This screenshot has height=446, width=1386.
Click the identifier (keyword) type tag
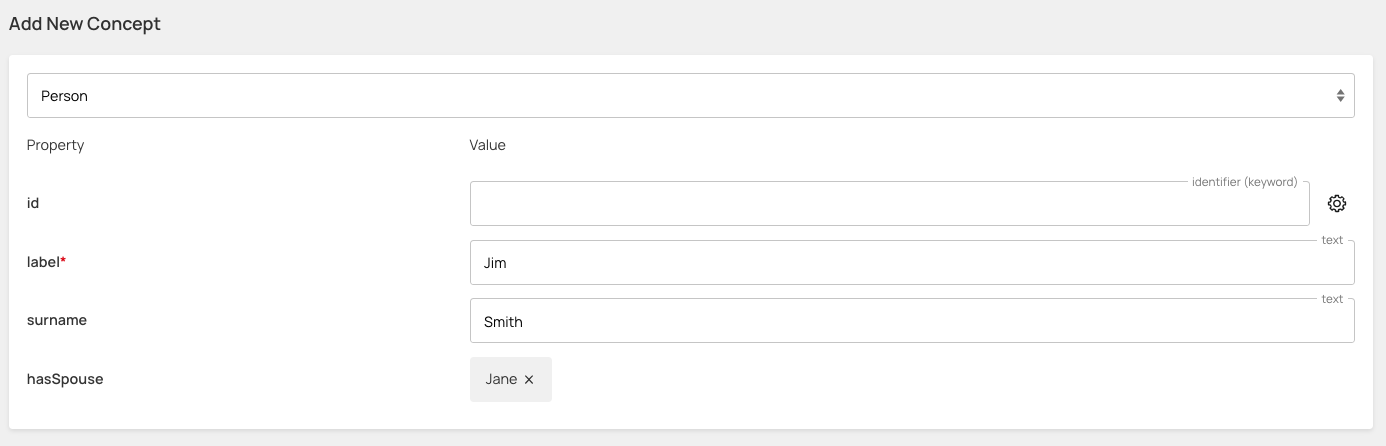pyautogui.click(x=1244, y=182)
